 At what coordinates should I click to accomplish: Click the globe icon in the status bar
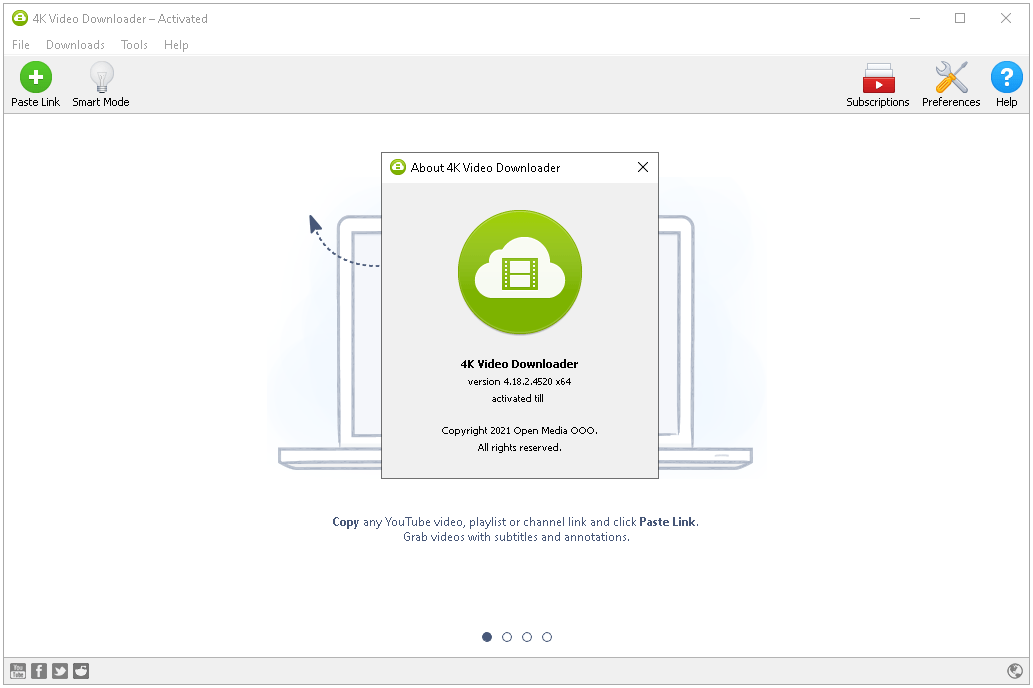1015,671
